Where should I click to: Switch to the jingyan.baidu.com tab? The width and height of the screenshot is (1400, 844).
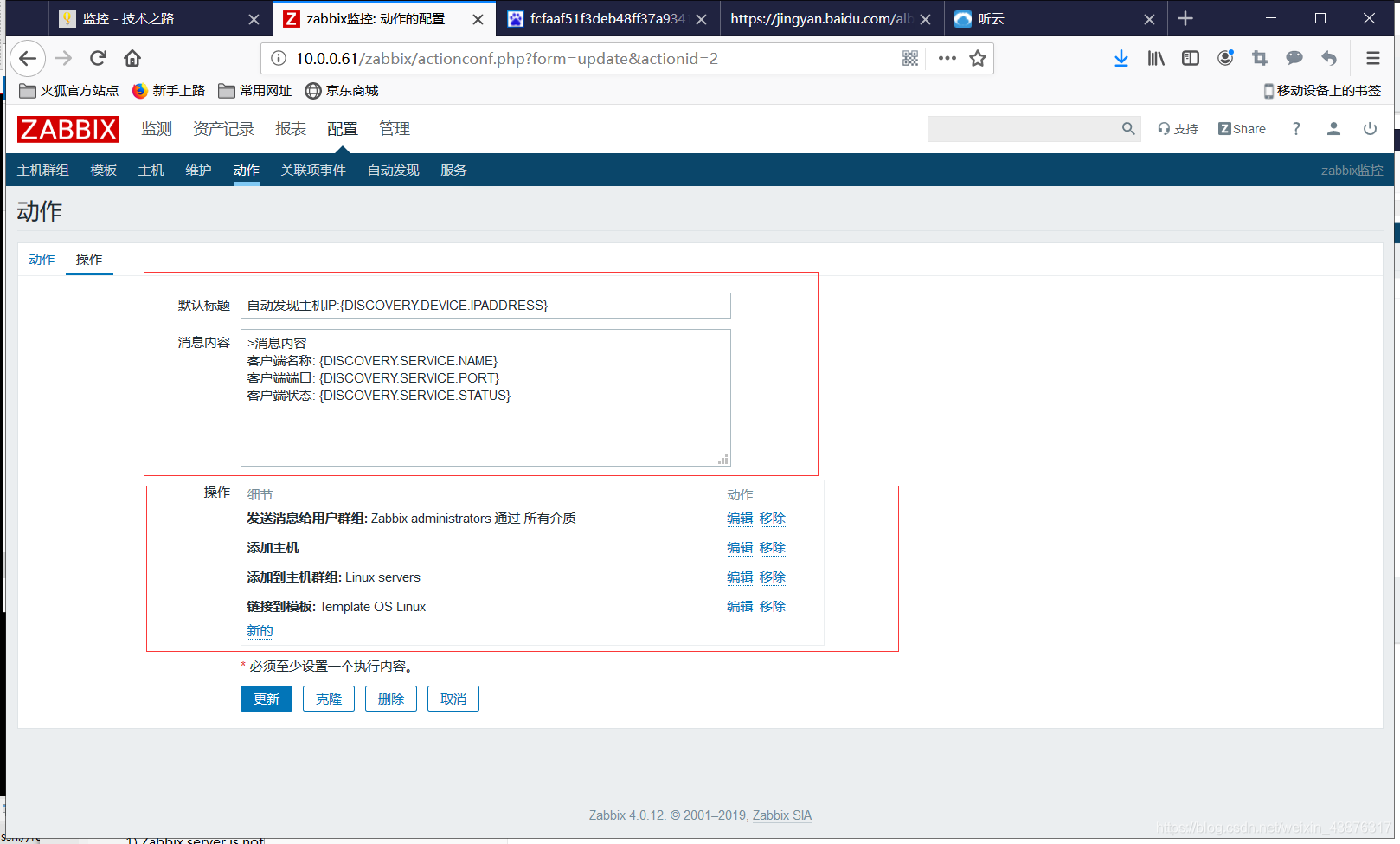(x=831, y=18)
